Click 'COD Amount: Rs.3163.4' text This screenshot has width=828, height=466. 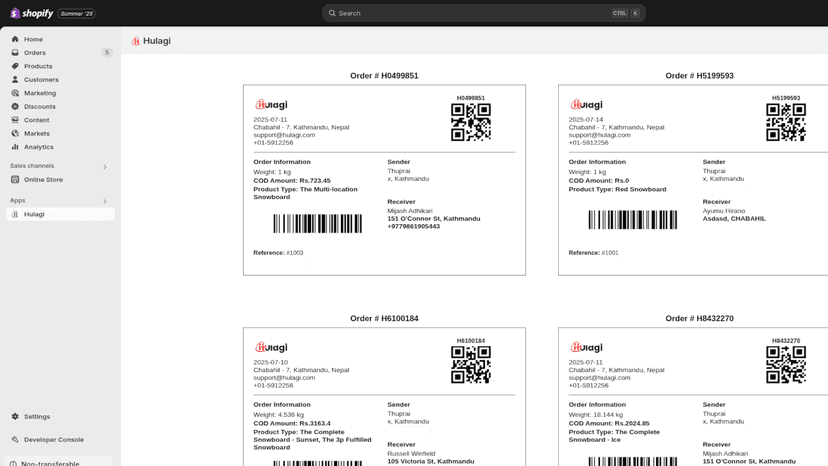coord(292,423)
